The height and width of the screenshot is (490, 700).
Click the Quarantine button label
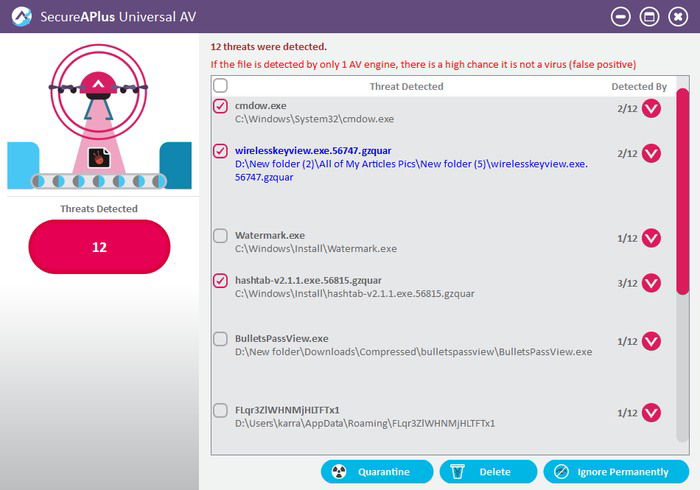click(x=383, y=472)
